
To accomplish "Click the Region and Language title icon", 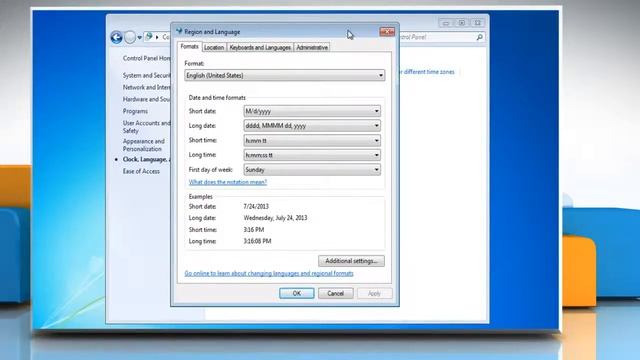I will (x=179, y=31).
